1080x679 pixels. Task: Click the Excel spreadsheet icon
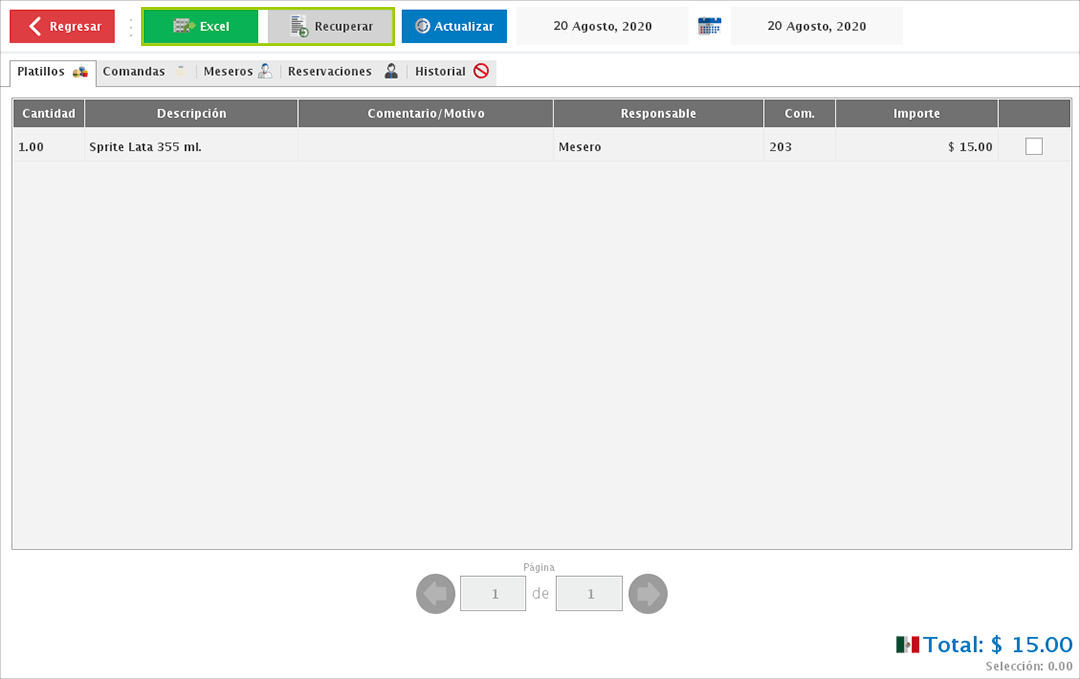pyautogui.click(x=183, y=26)
